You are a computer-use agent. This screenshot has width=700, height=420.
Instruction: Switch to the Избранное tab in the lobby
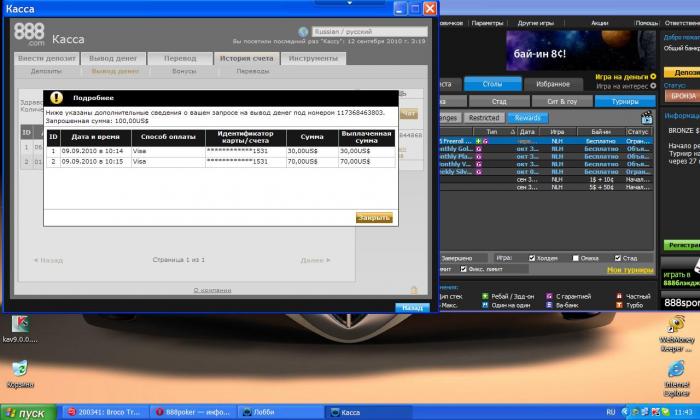tap(553, 84)
